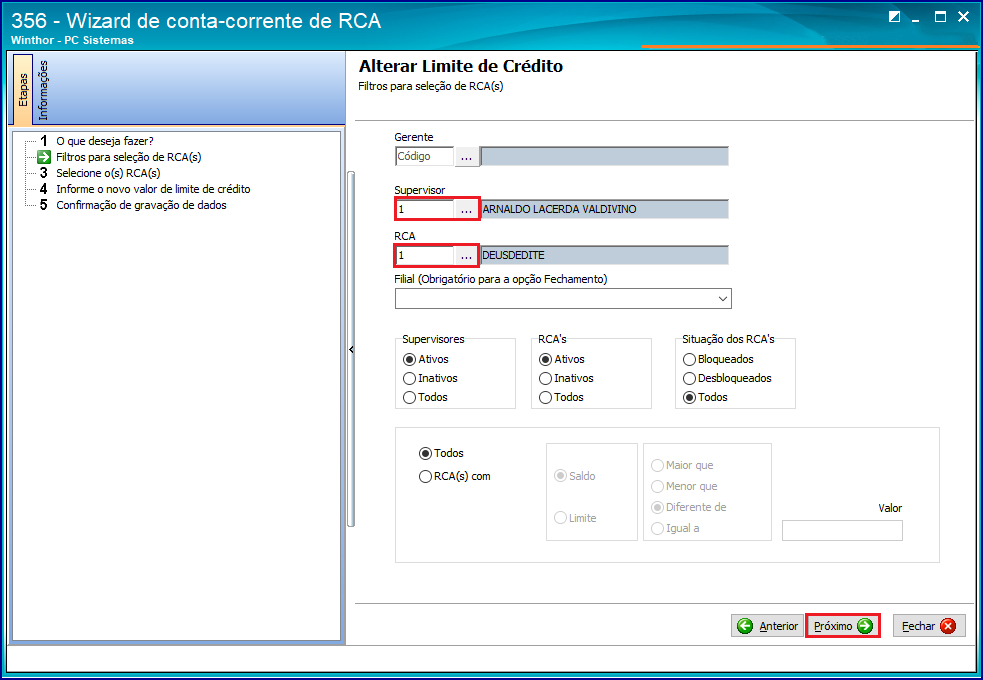The image size is (983, 680).
Task: Collapse the left panel with splitter arrow
Action: tap(351, 349)
